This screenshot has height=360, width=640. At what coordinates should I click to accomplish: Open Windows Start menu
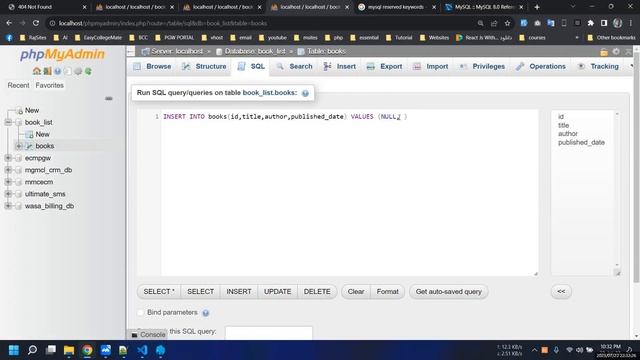pos(14,350)
